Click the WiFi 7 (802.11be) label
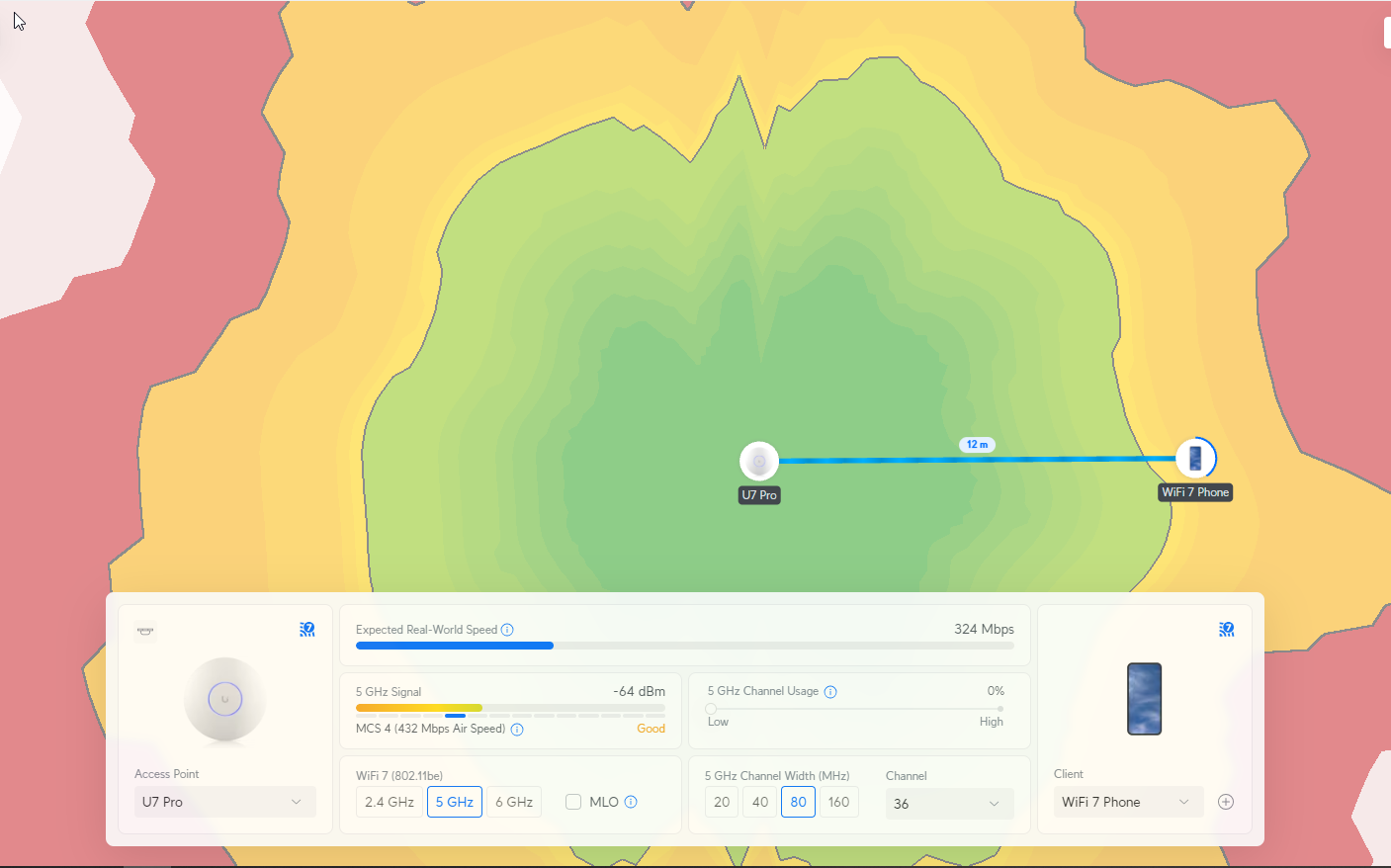 (x=399, y=776)
